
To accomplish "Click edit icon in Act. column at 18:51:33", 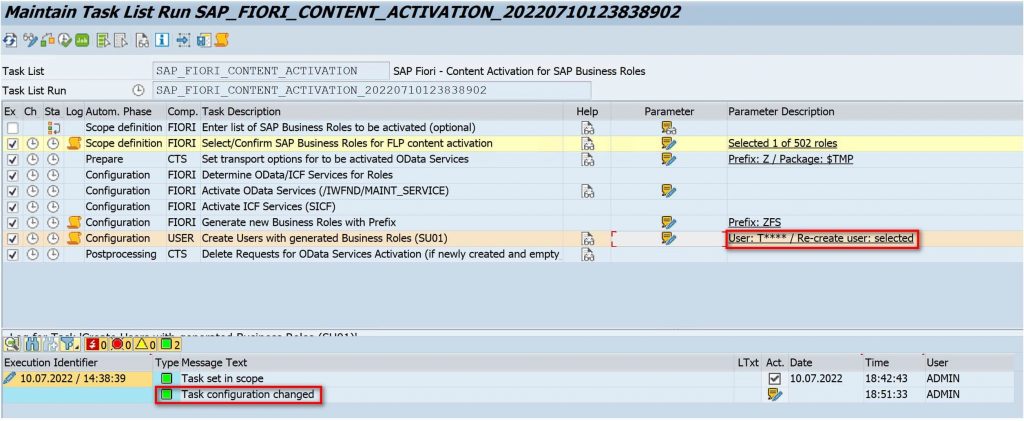I will click(x=775, y=394).
